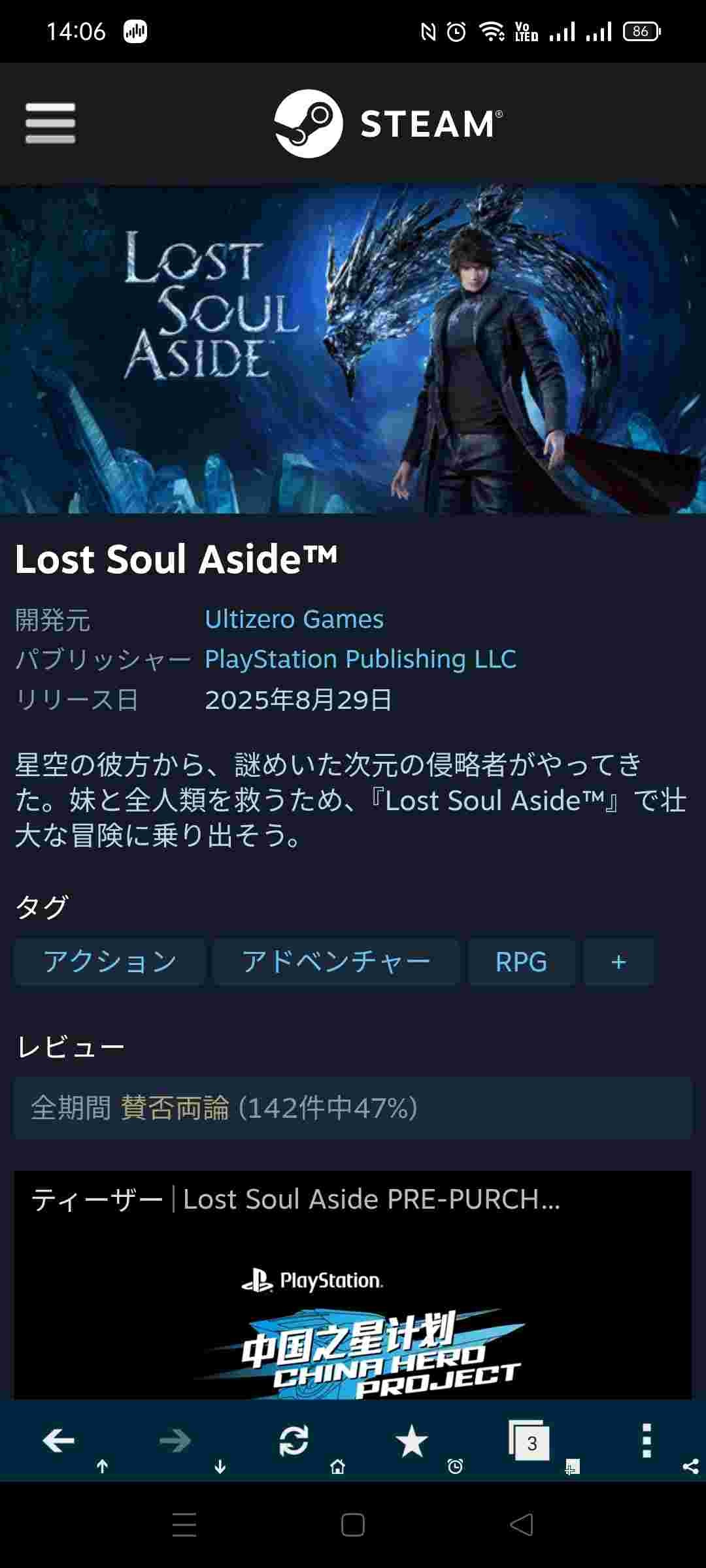The image size is (706, 1568).
Task: Select the アドベンチャー tag
Action: (336, 962)
